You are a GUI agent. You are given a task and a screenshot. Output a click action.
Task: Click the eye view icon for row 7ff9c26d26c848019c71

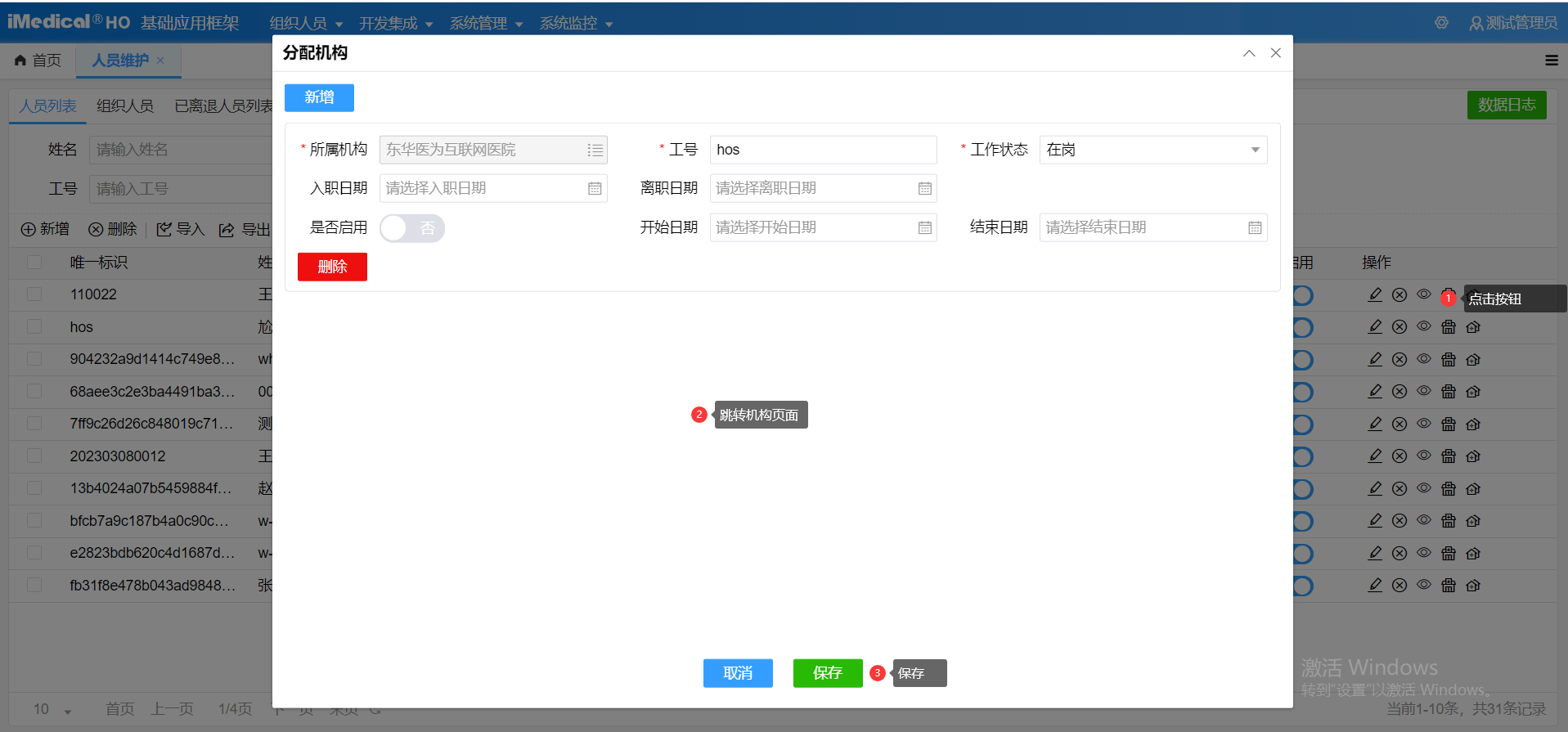pyautogui.click(x=1424, y=424)
